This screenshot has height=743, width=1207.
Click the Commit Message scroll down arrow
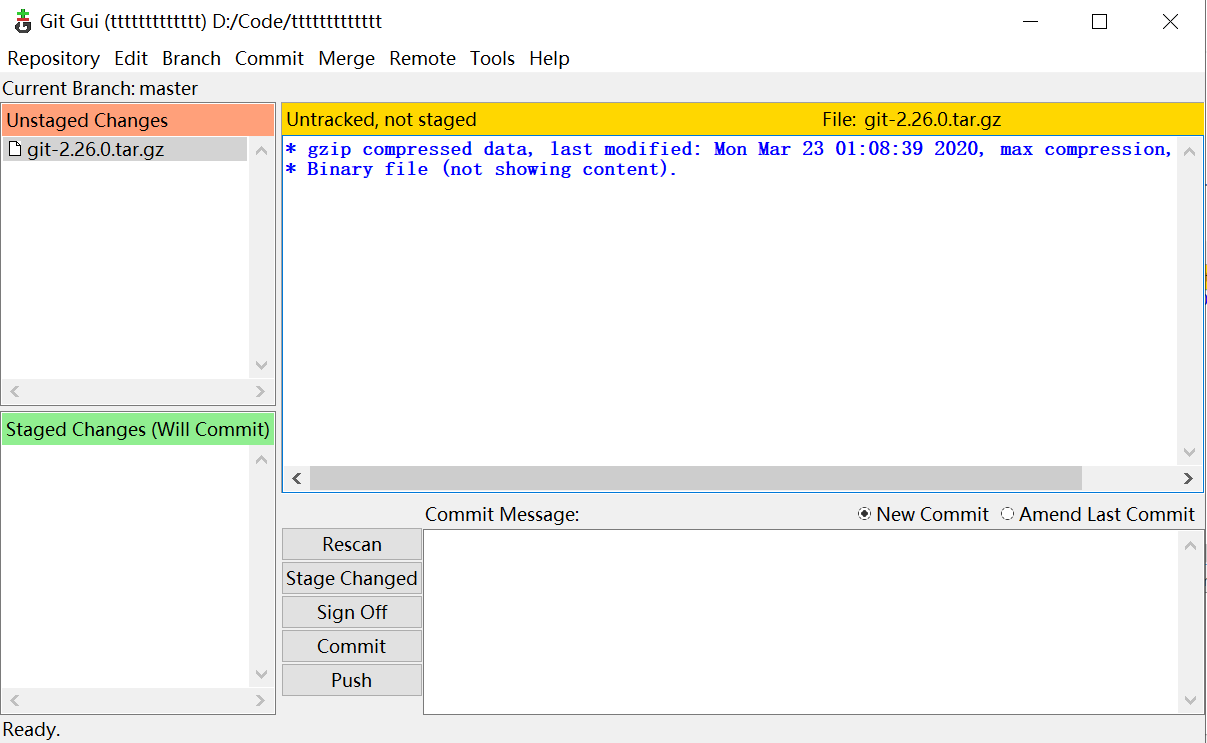pos(1190,700)
